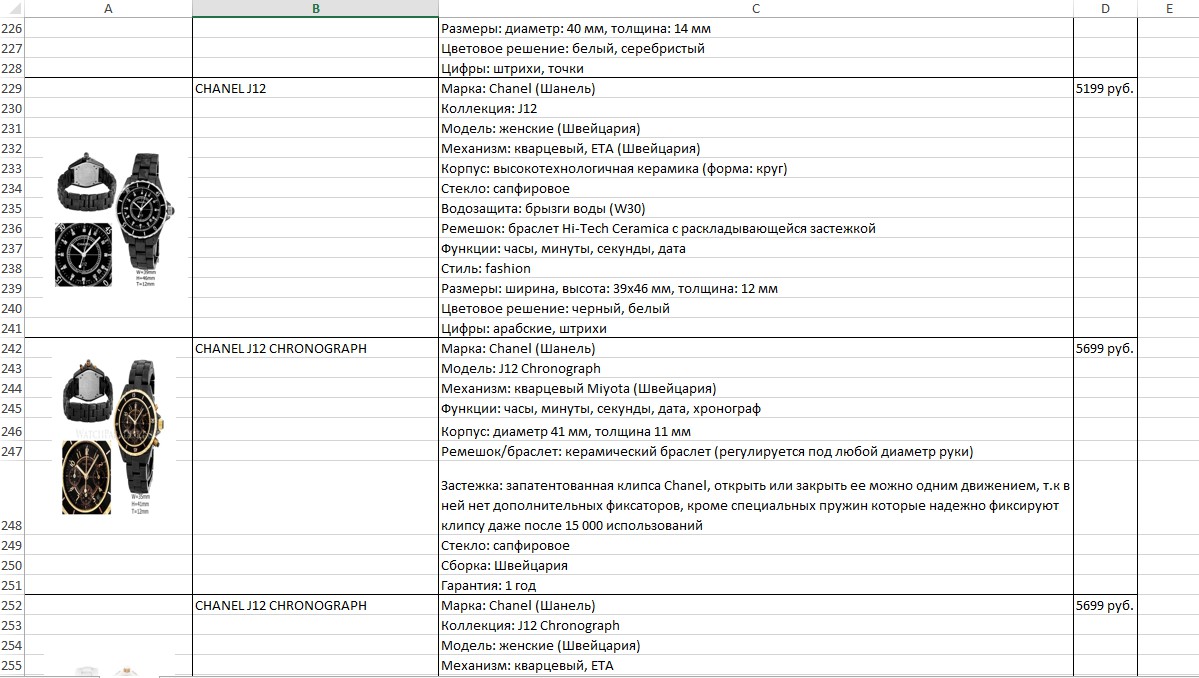Select cell 'Корпус: высокотехнологичная керамика (форма: круг)'
This screenshot has height=678, width=1199.
point(755,168)
